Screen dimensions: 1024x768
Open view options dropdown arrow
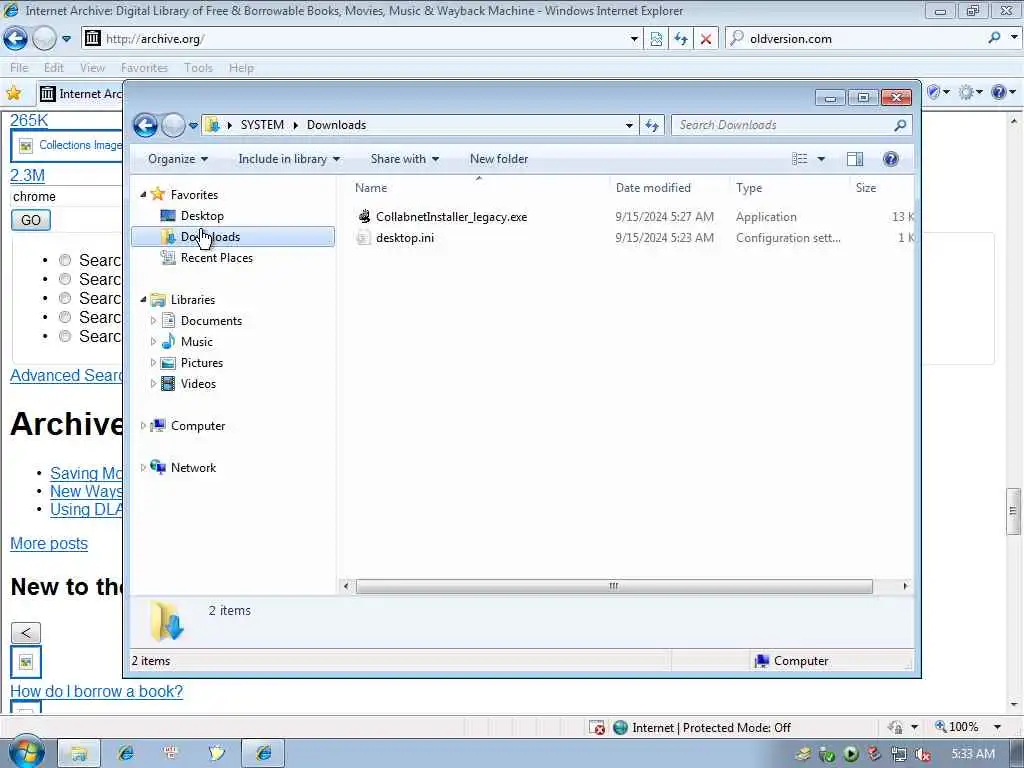[821, 159]
